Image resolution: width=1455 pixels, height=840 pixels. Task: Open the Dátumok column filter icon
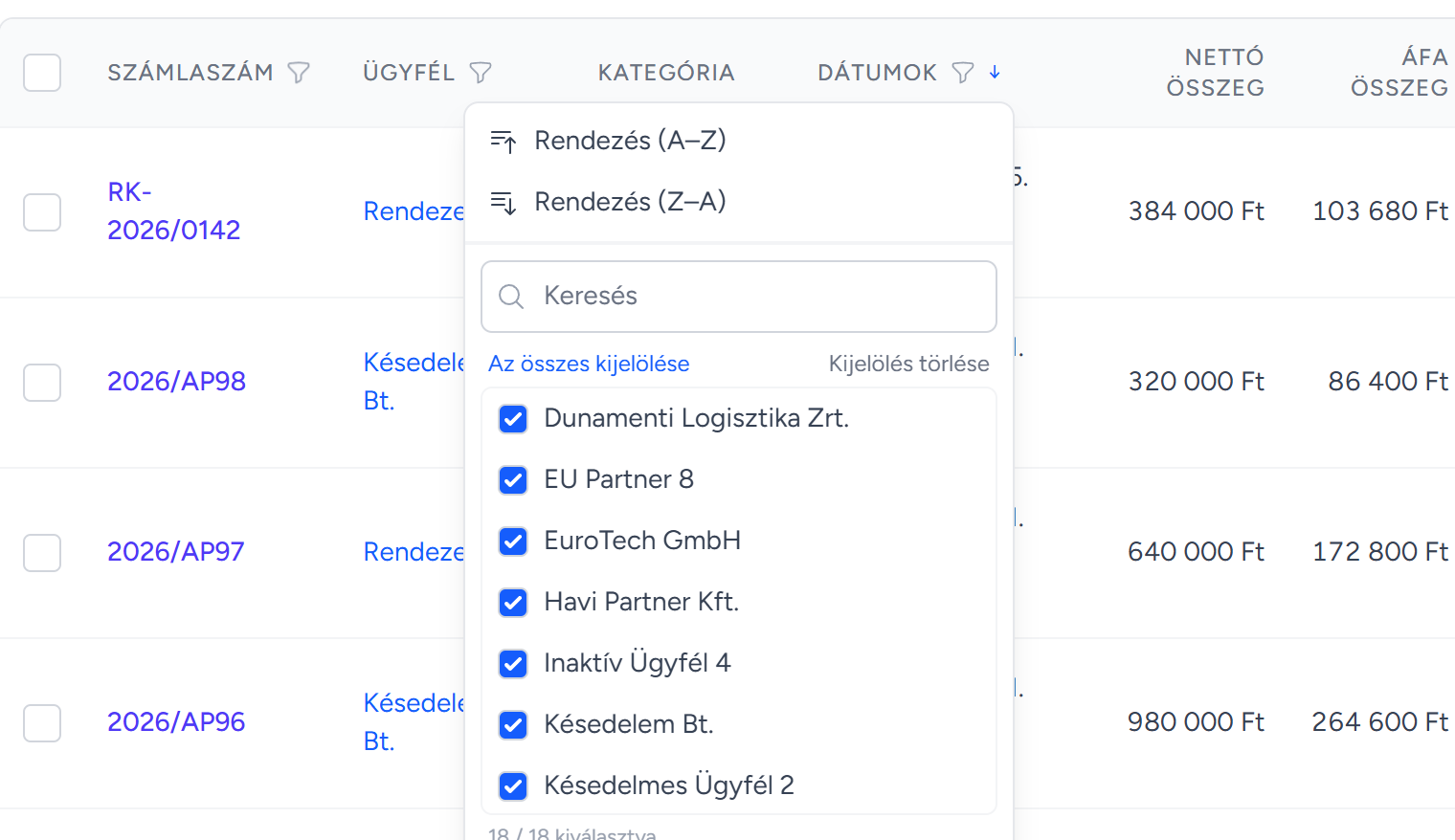click(963, 73)
